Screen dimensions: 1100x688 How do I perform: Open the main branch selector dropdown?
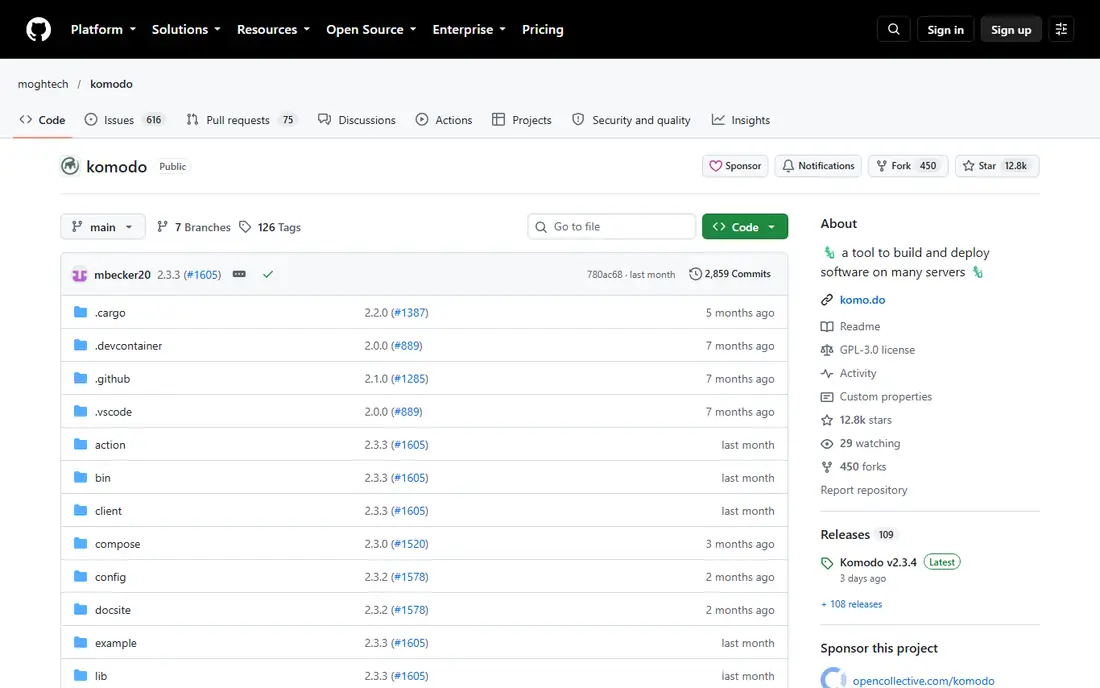[103, 227]
